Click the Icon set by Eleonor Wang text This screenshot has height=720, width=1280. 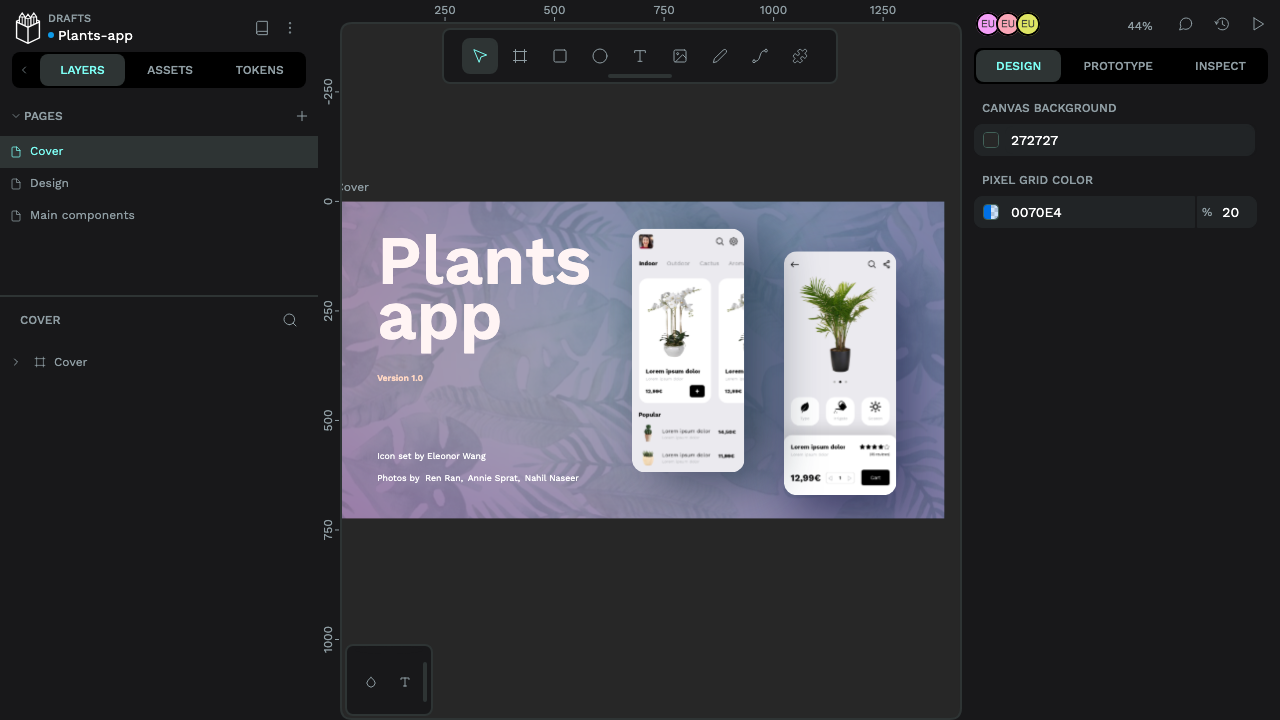click(431, 456)
